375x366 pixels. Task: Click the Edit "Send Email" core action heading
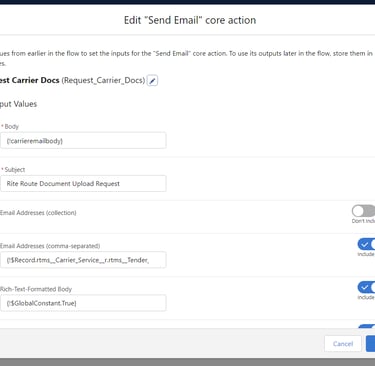pyautogui.click(x=190, y=20)
